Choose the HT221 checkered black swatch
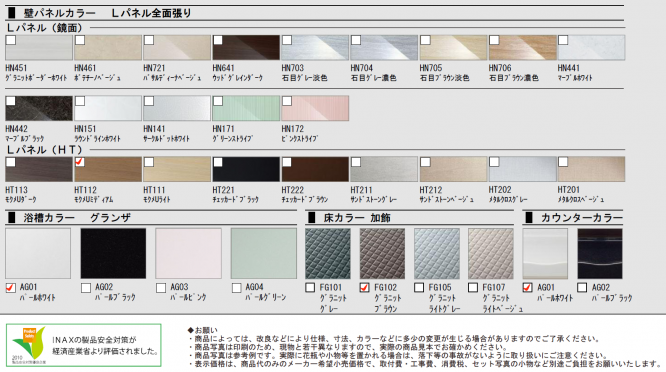The image size is (666, 372). 246,169
